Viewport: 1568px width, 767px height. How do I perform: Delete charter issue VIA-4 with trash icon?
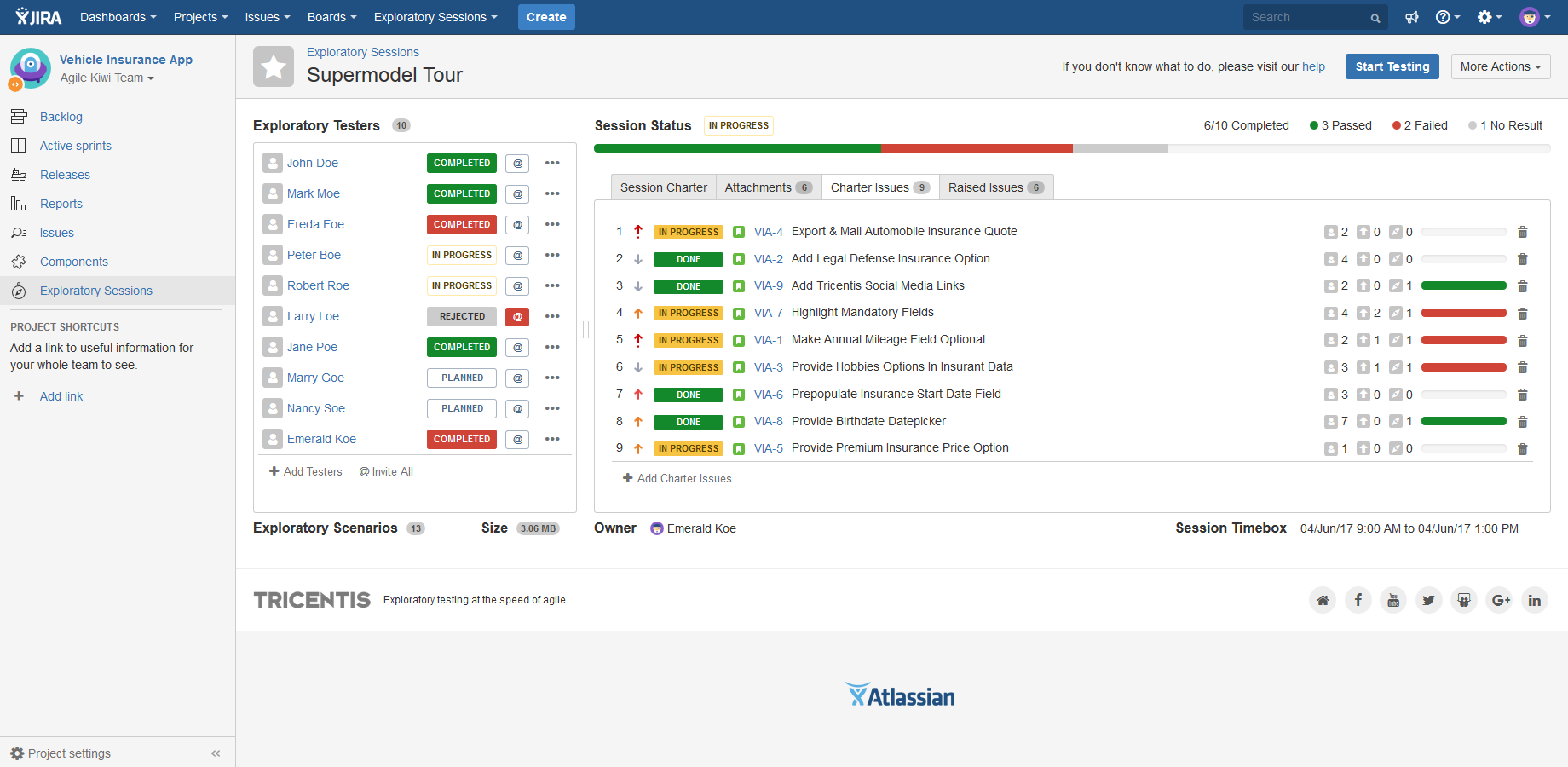pos(1523,232)
